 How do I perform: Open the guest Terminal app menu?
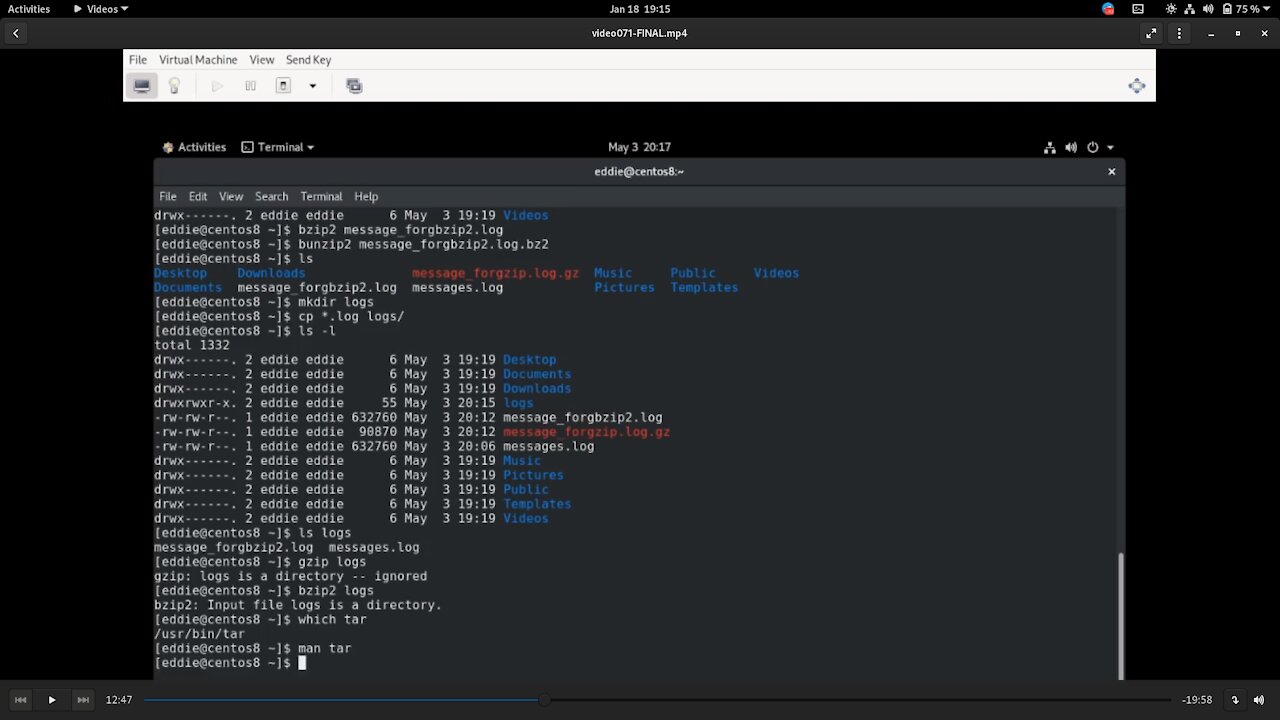[x=278, y=147]
